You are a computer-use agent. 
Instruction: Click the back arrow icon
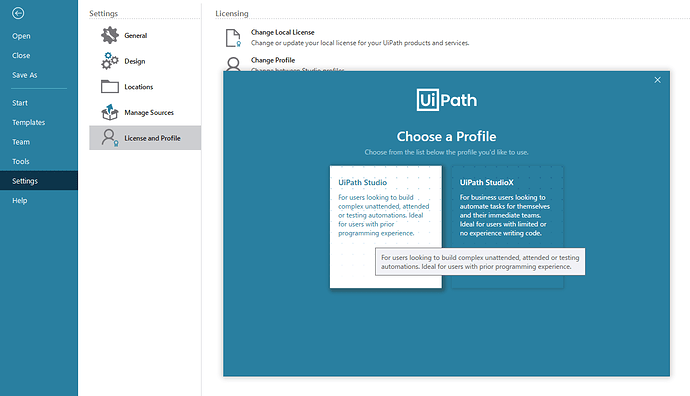pyautogui.click(x=18, y=13)
